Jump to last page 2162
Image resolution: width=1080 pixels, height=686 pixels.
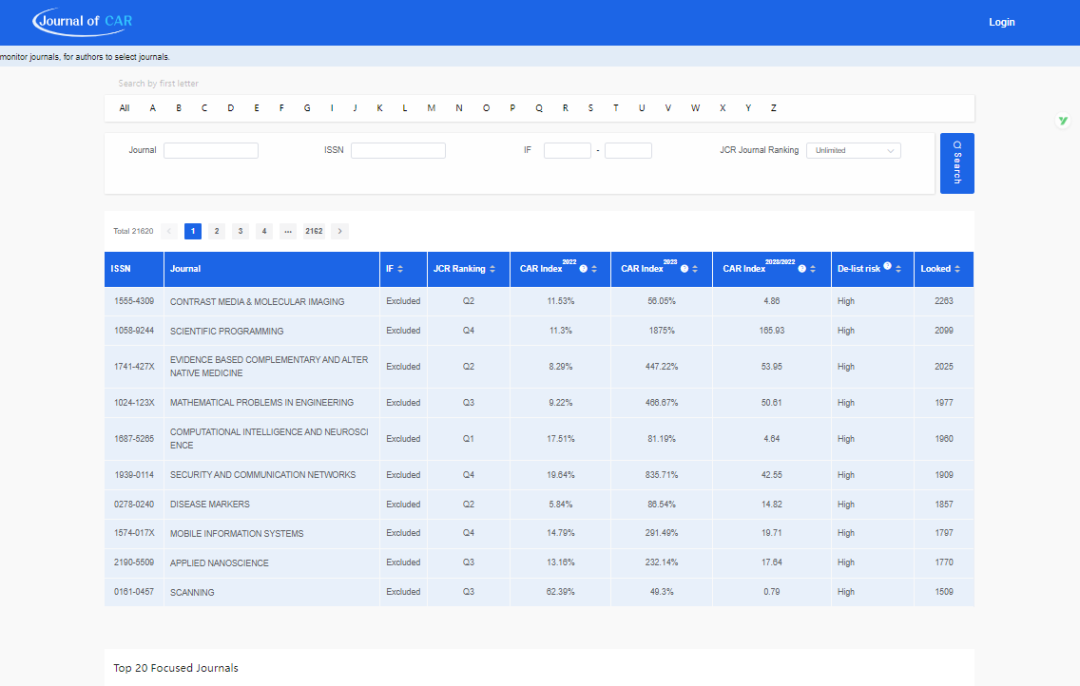[314, 231]
